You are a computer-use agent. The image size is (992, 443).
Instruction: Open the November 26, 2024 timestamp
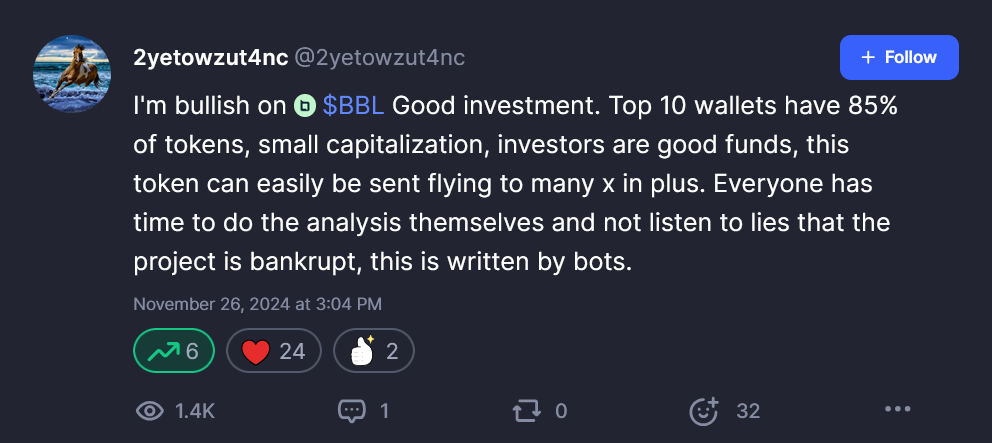click(257, 304)
